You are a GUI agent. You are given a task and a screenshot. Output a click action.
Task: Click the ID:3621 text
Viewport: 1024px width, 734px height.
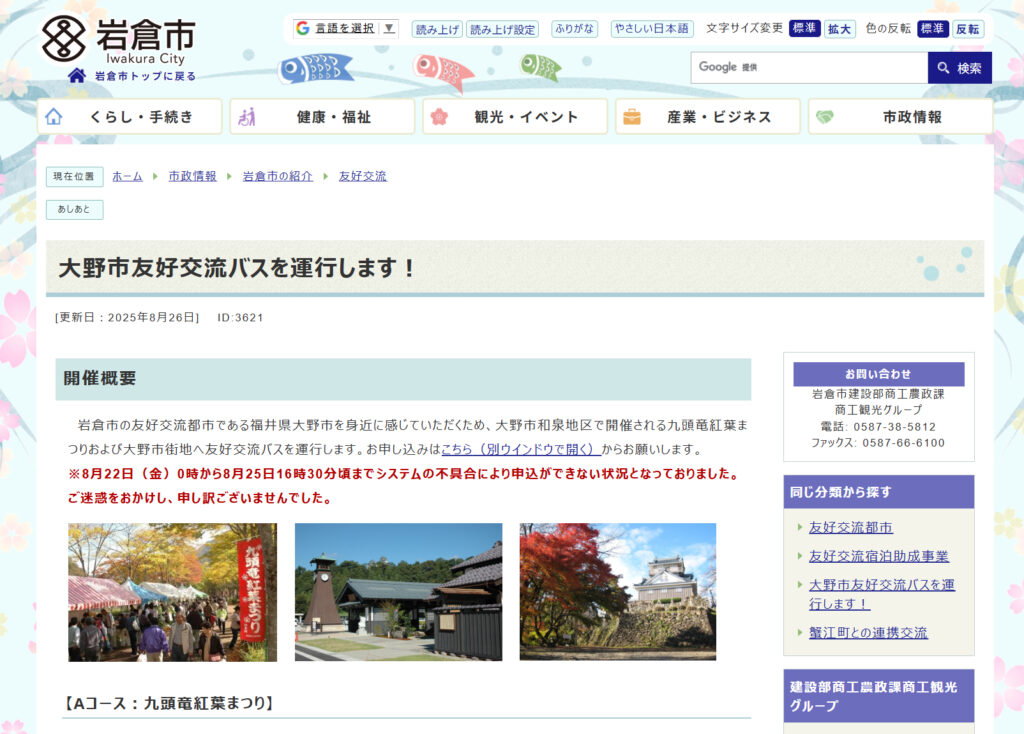click(240, 317)
